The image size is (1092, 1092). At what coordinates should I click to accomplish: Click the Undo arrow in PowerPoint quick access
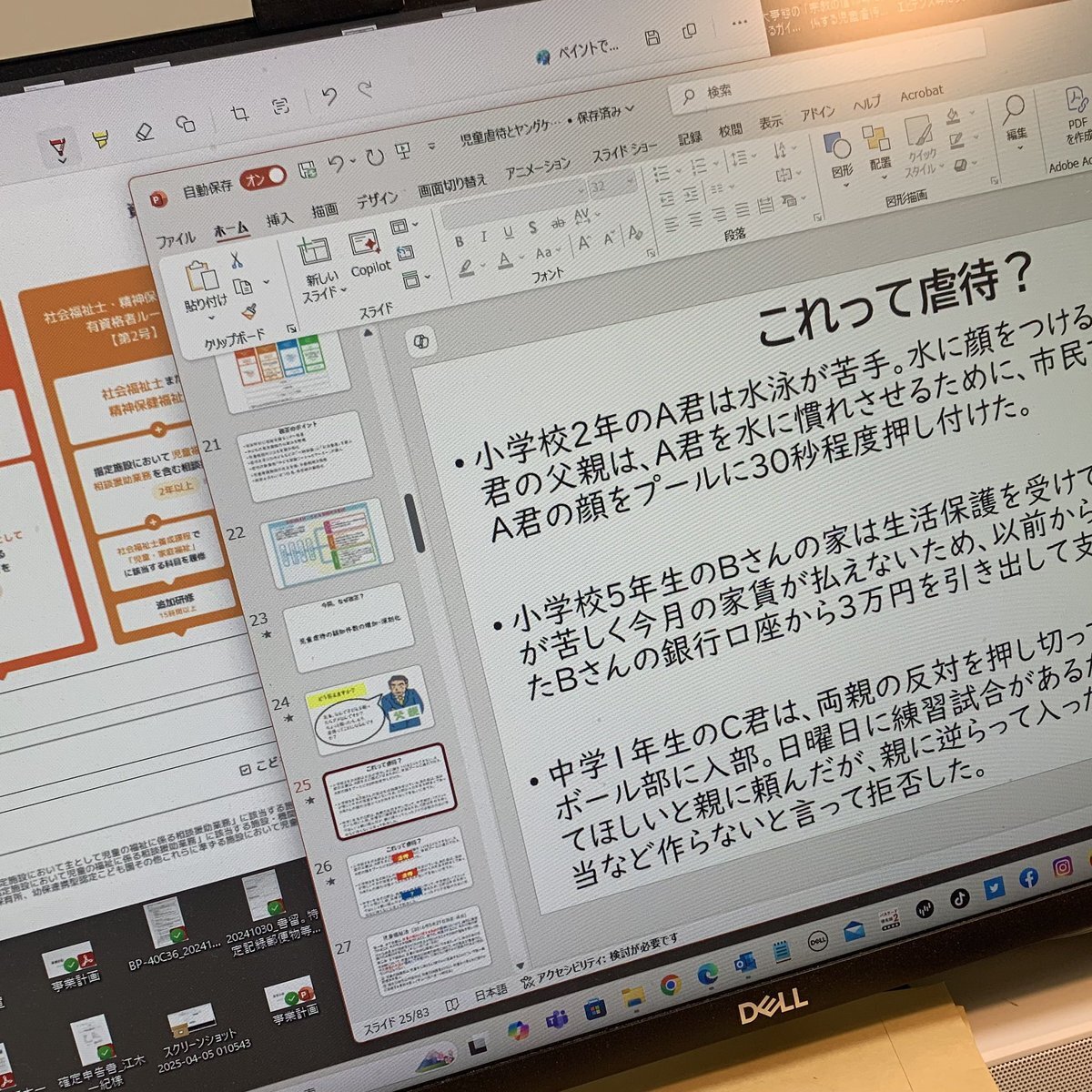[336, 164]
